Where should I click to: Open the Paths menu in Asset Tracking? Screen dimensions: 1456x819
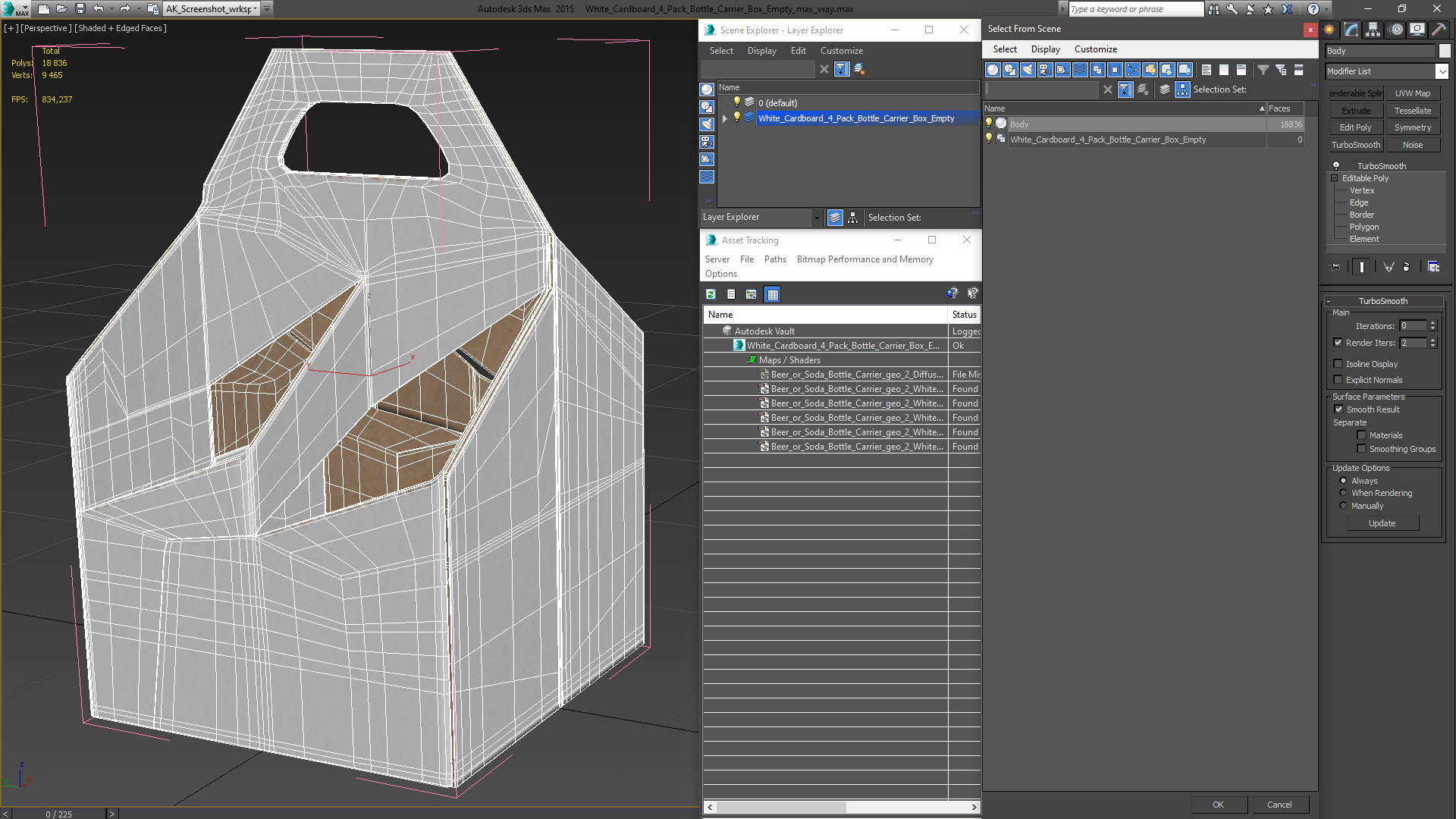[775, 259]
